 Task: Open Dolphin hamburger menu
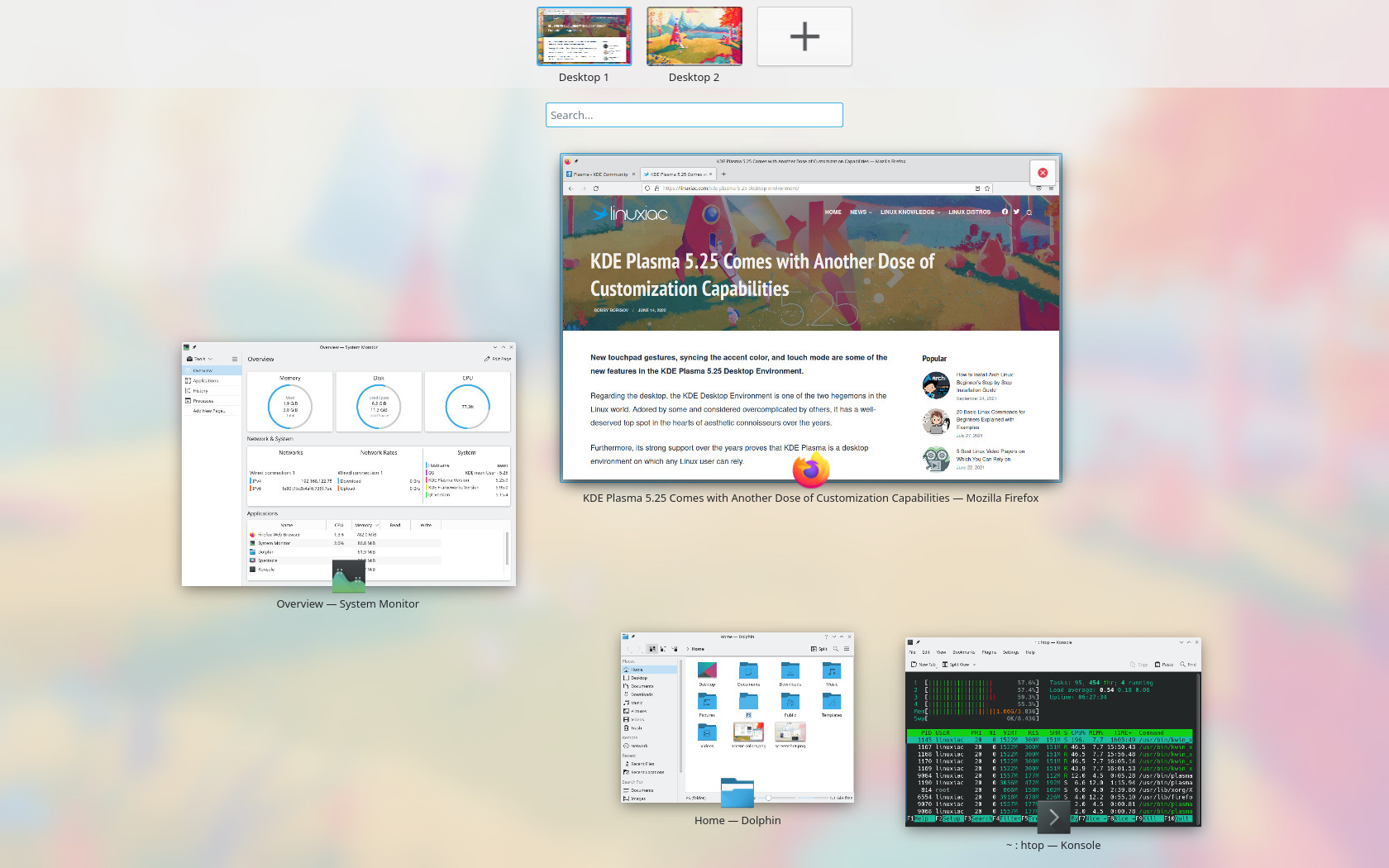pos(847,649)
